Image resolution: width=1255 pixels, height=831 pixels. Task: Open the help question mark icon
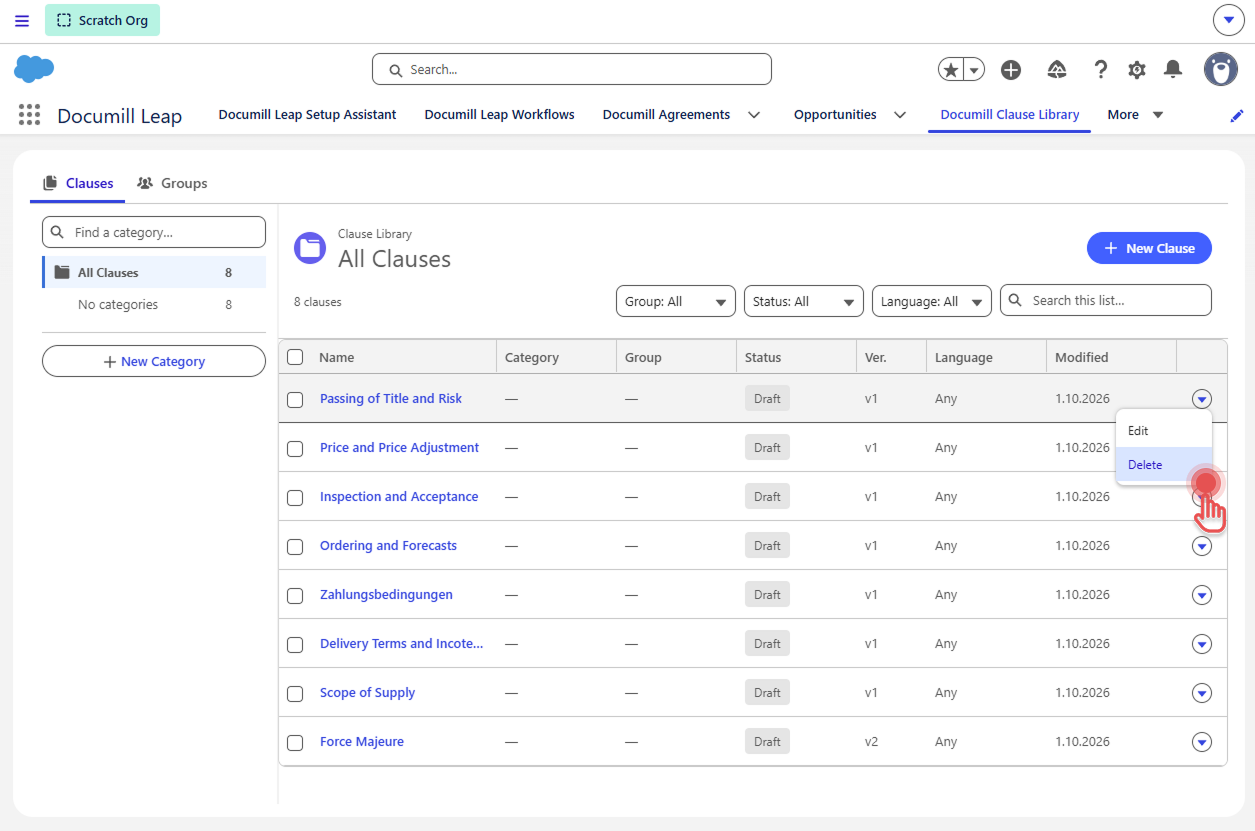[x=1101, y=69]
